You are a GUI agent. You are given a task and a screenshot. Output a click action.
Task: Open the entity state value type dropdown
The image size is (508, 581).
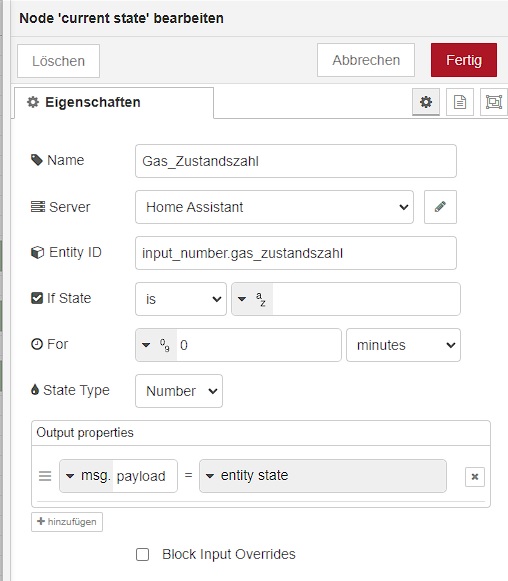click(x=323, y=476)
